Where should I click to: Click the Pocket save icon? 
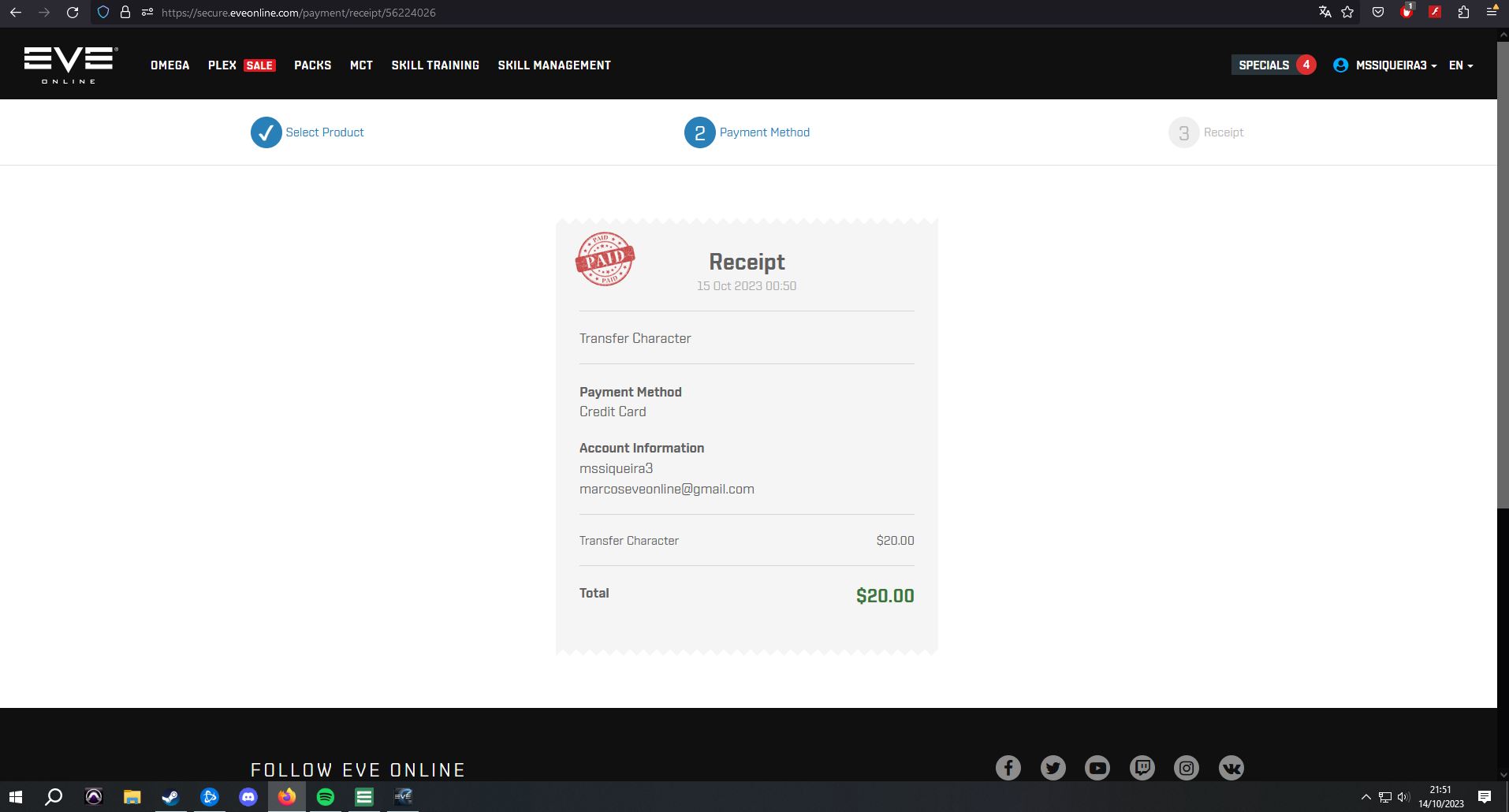[1378, 12]
